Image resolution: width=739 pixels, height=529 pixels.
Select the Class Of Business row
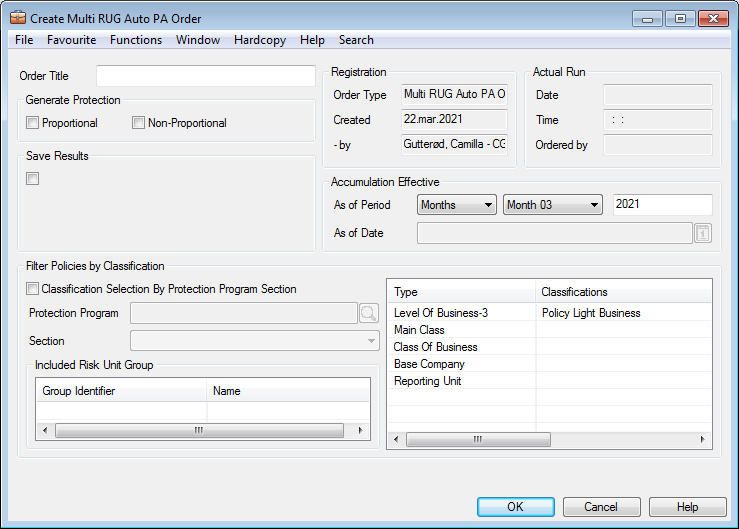550,347
